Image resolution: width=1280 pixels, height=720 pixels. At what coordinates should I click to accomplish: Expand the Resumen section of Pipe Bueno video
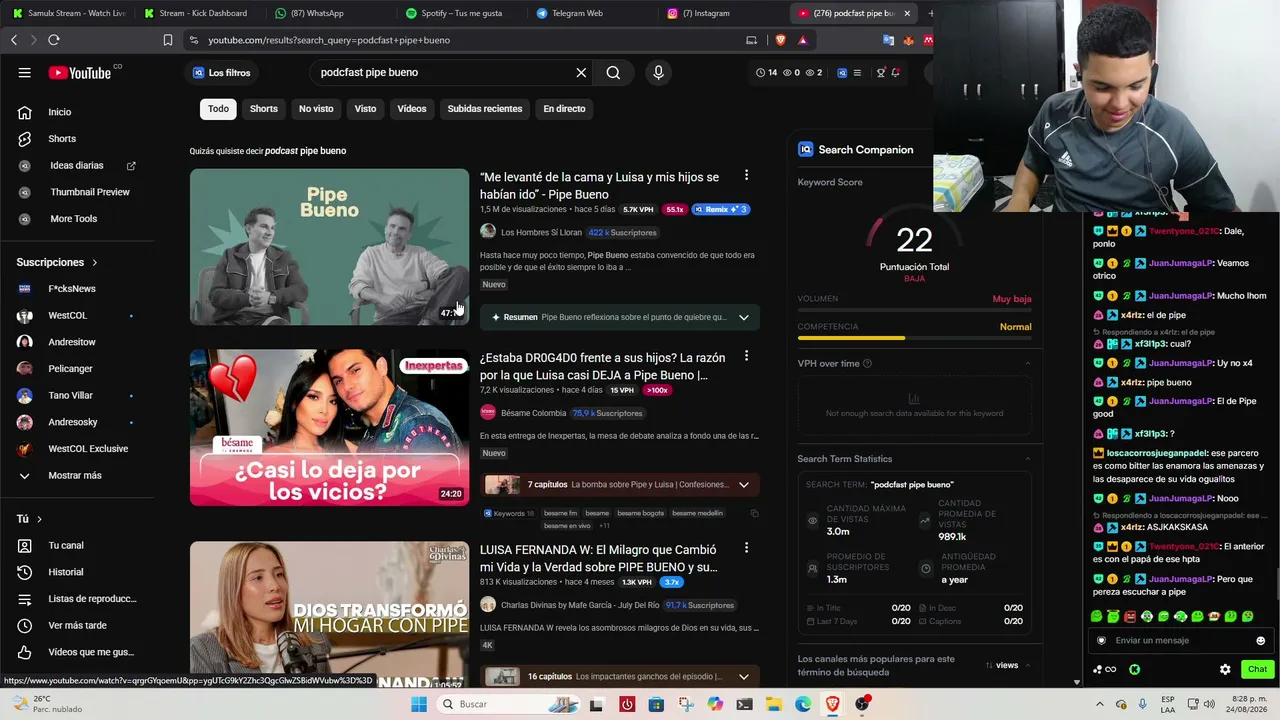[x=743, y=317]
